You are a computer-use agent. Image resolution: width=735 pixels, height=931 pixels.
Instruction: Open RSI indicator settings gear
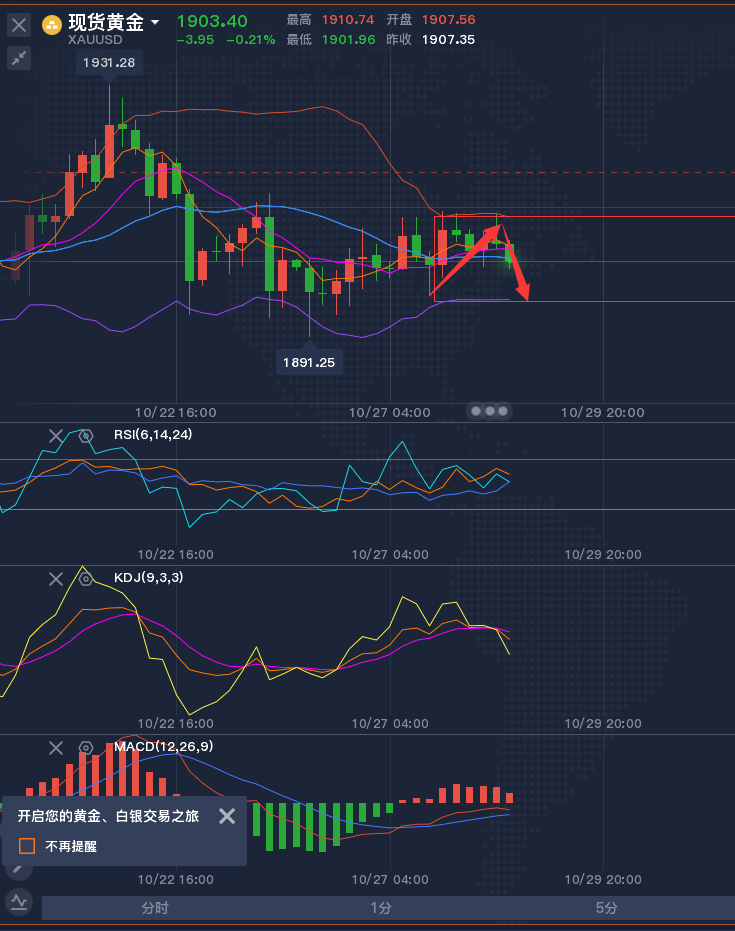[x=86, y=436]
